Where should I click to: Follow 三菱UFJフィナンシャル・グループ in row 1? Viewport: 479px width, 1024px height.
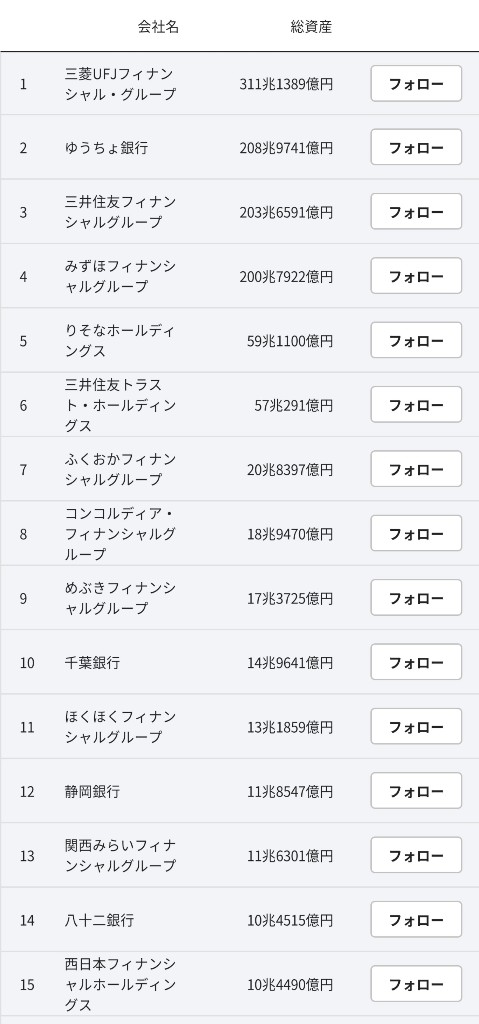click(416, 84)
